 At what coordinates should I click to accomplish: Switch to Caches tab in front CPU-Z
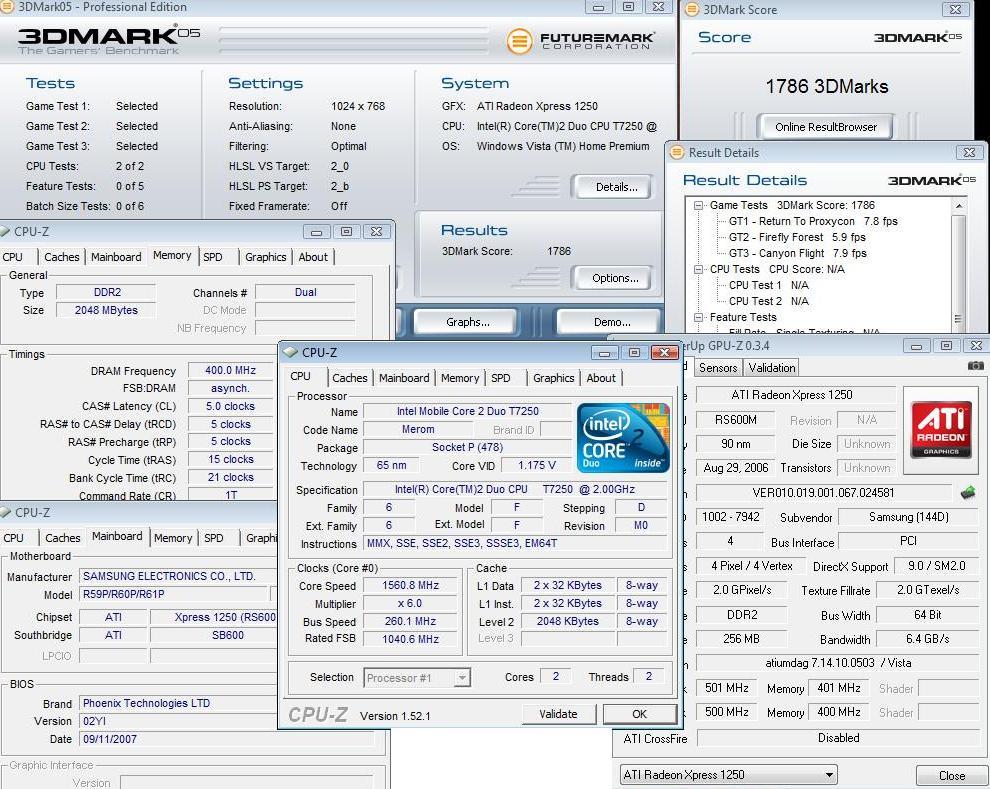tap(349, 378)
